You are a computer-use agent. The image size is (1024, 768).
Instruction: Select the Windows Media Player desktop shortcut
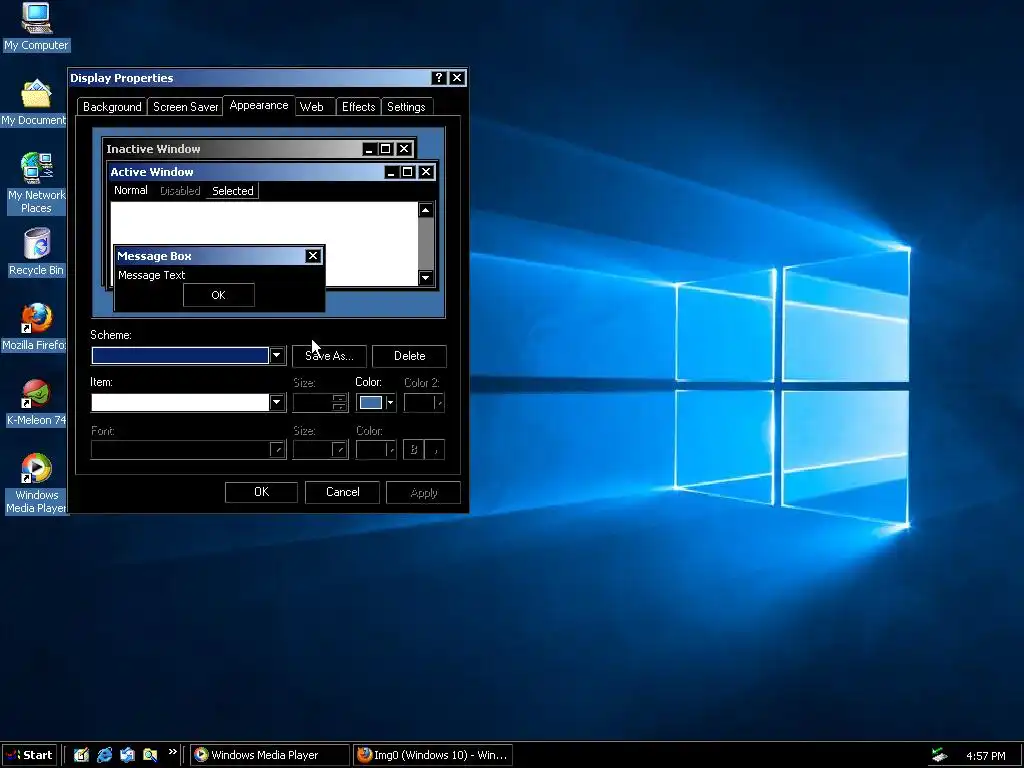[36, 483]
